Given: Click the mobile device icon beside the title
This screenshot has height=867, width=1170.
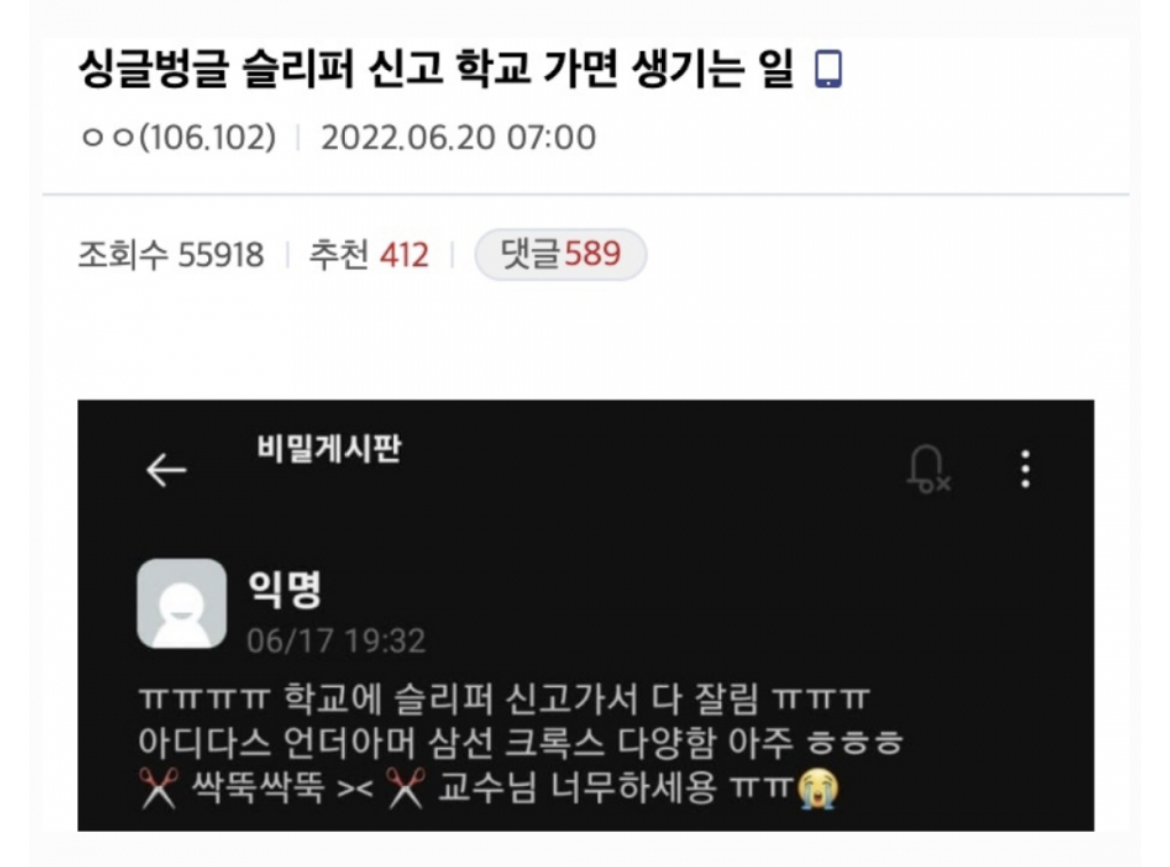Looking at the screenshot, I should tap(828, 69).
